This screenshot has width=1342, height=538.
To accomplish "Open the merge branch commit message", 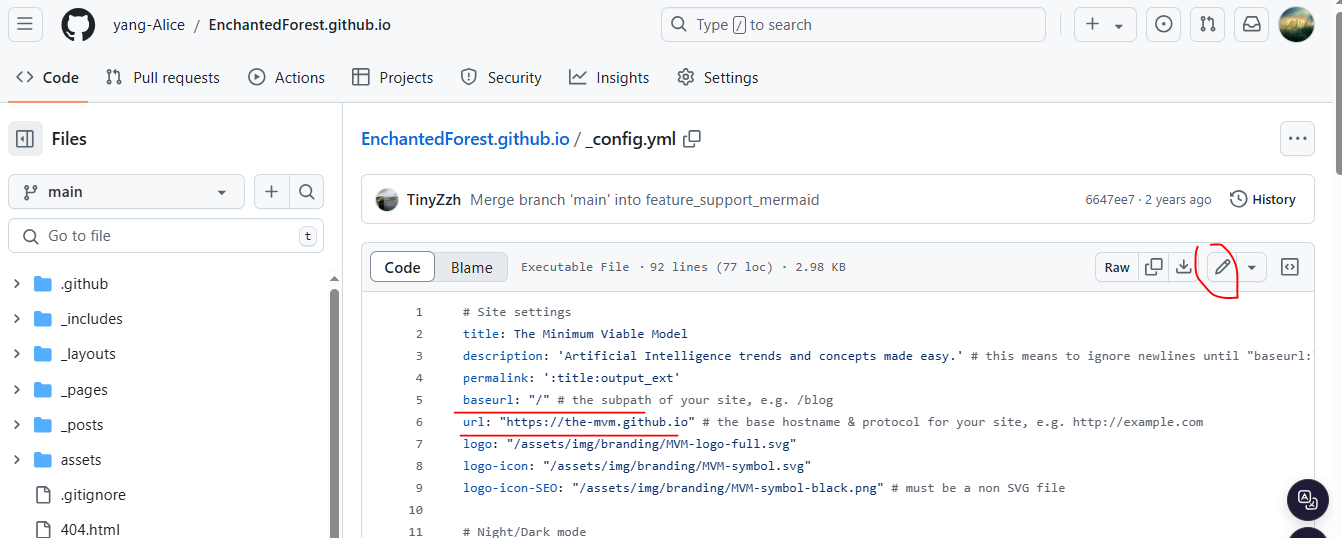I will 645,200.
